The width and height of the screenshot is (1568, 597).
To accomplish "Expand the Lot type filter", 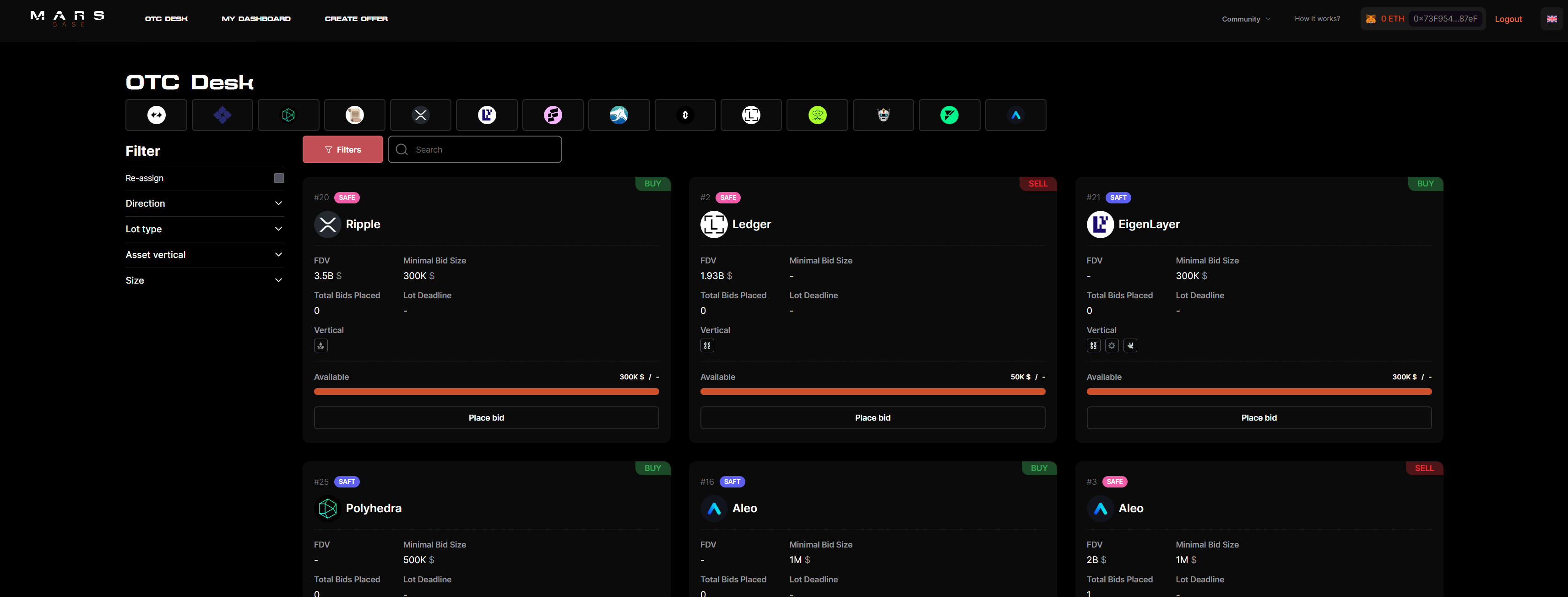I will click(205, 229).
